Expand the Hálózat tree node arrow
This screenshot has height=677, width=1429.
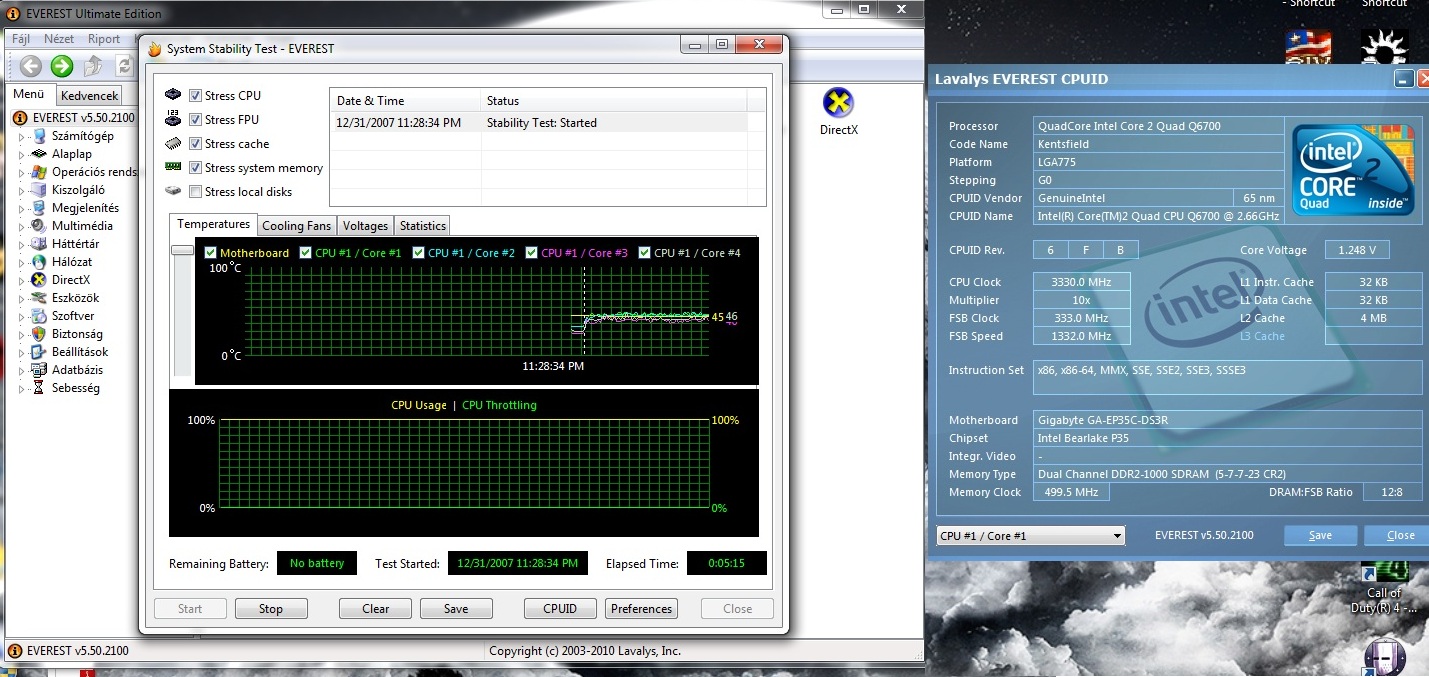pos(22,263)
